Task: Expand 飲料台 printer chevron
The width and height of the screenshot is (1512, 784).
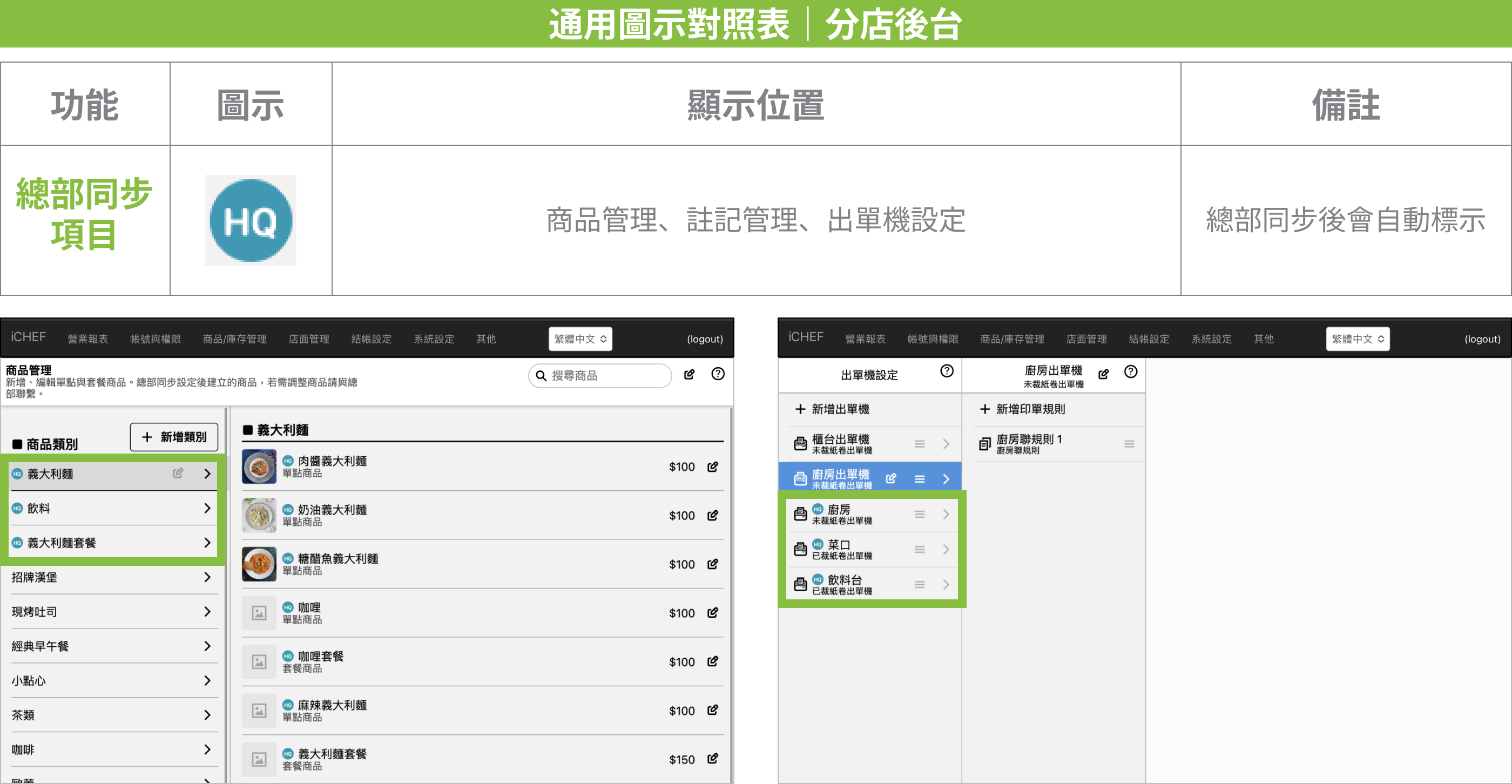Action: pos(946,584)
